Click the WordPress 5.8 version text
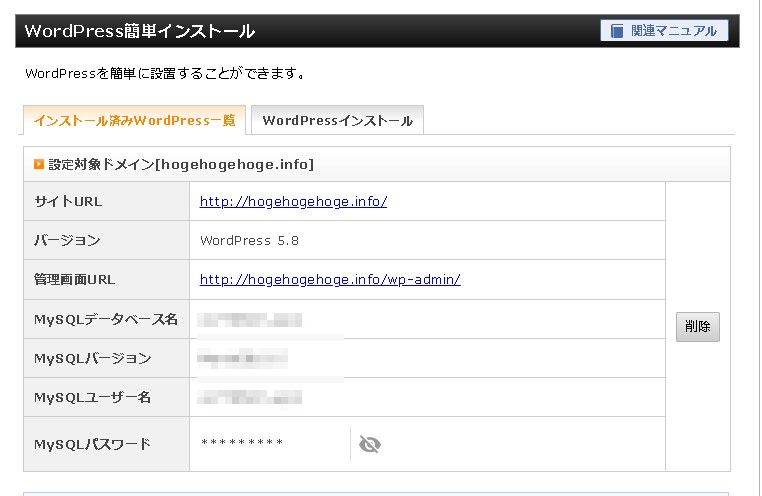 click(x=249, y=240)
